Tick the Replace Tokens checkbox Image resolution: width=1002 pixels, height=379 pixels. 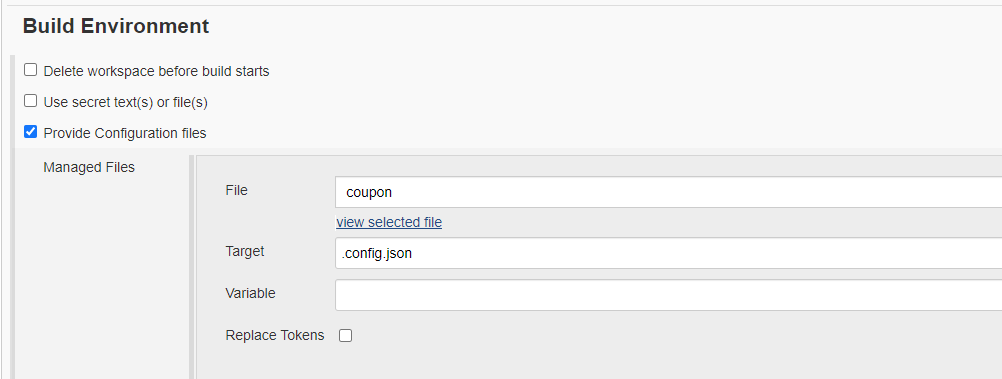345,336
